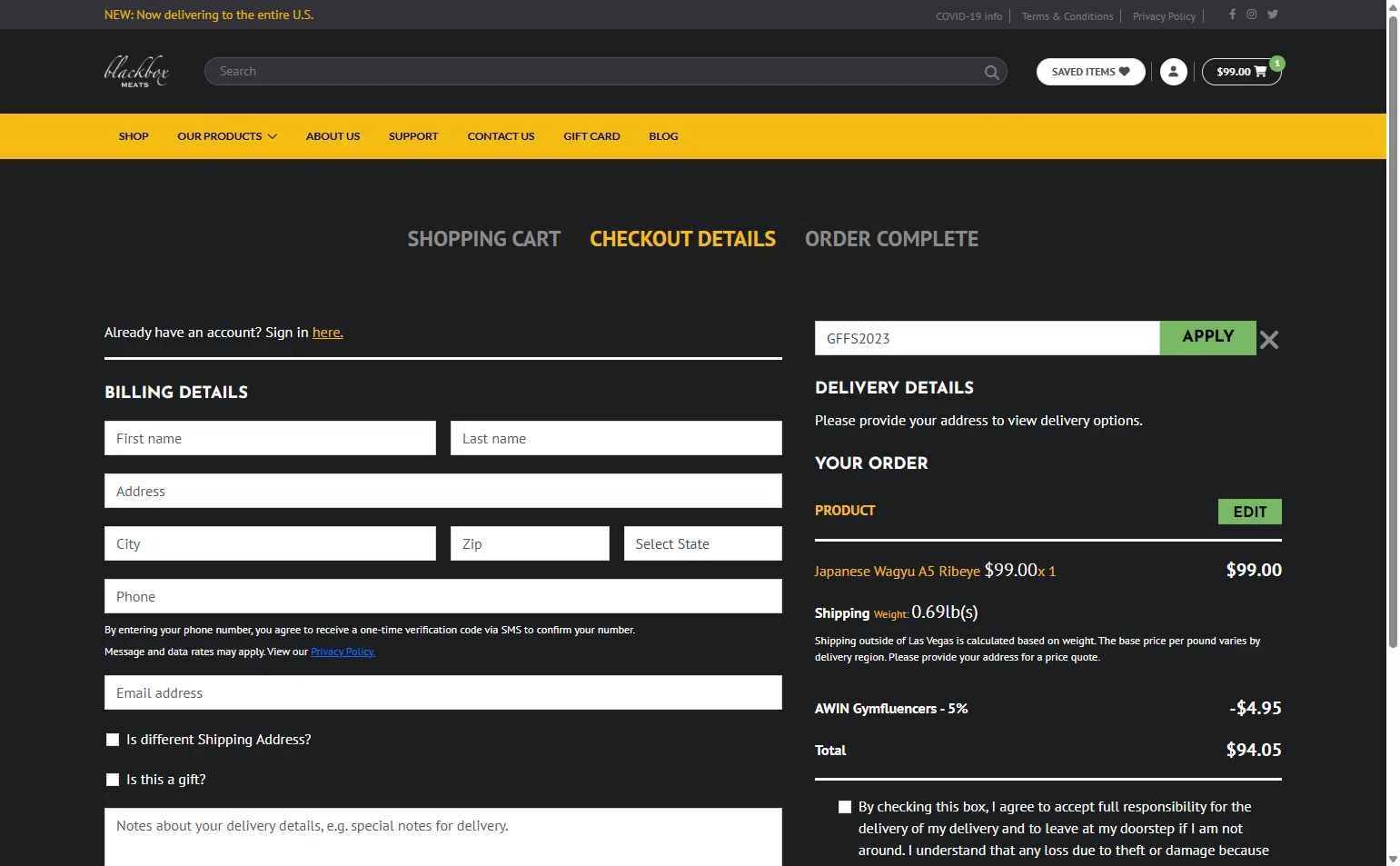
Task: Focus the delivery notes text area
Action: [x=443, y=837]
